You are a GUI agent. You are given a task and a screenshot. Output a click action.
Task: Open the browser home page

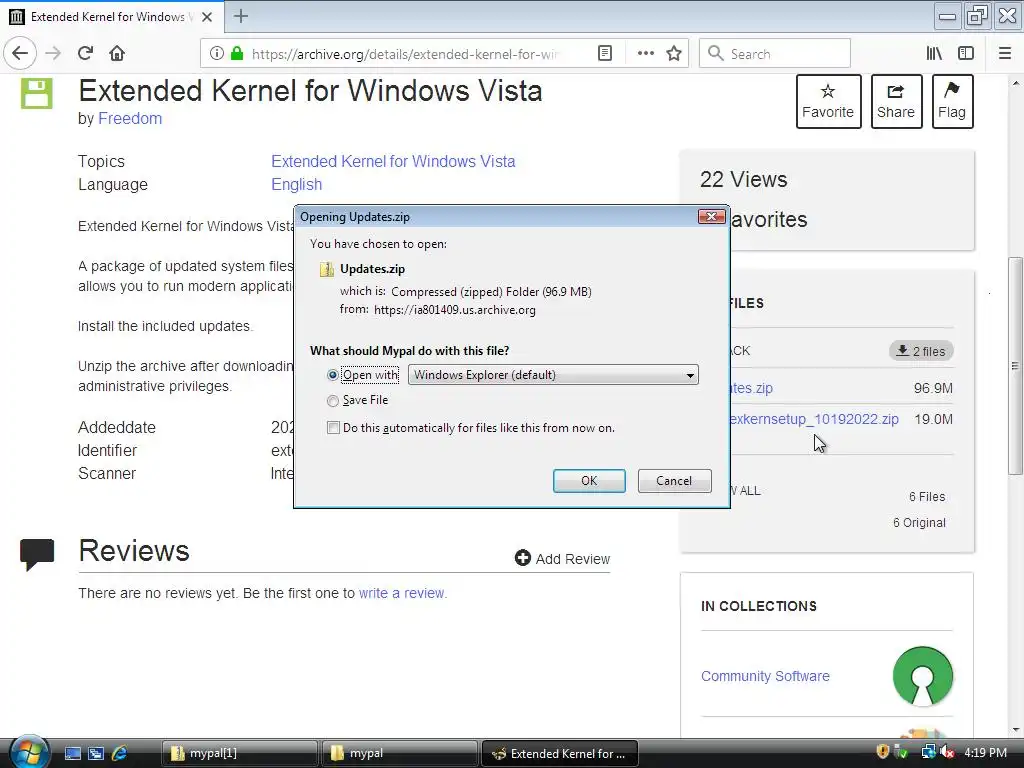point(117,53)
